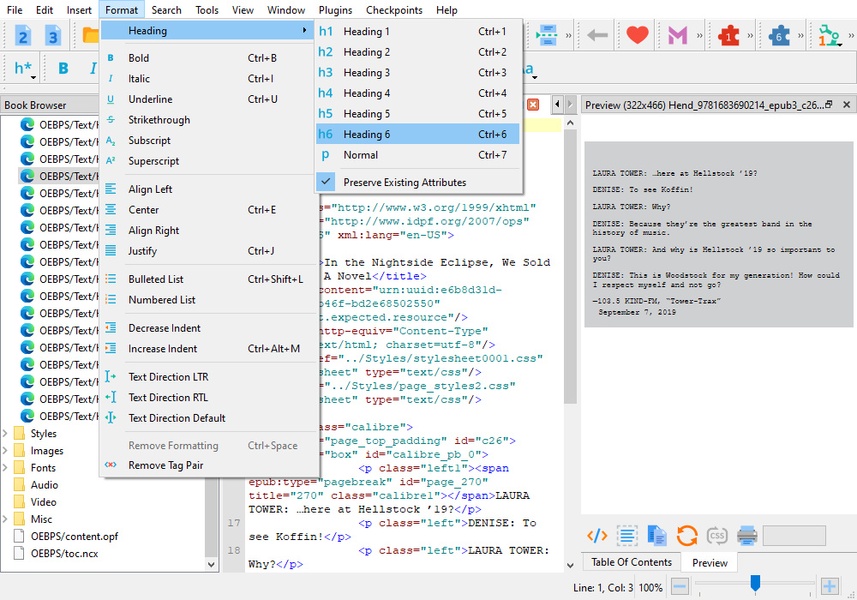Select the Preview tab
The width and height of the screenshot is (857, 600).
point(709,563)
